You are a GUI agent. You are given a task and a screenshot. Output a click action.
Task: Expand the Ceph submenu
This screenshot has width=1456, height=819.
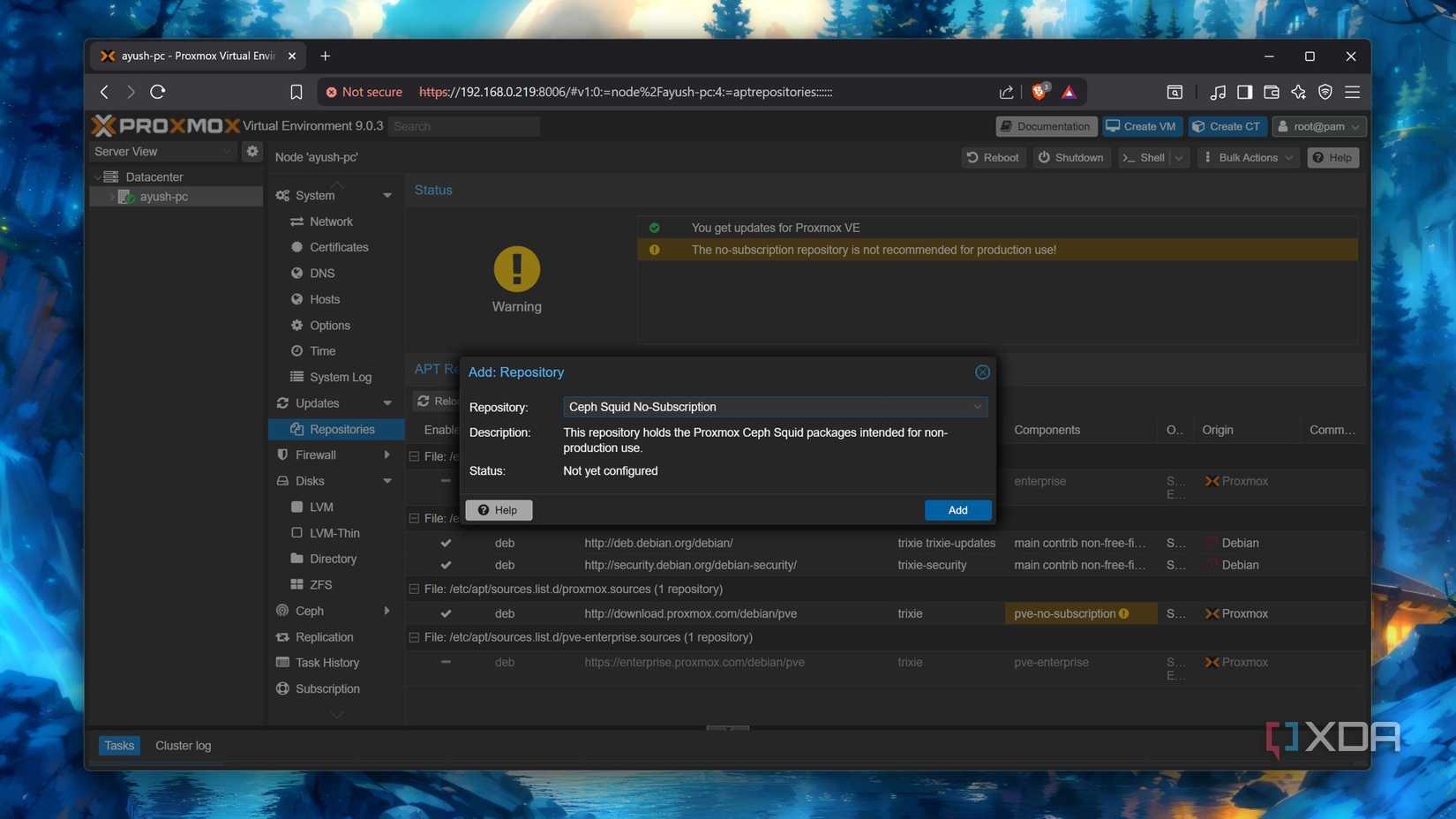point(387,611)
